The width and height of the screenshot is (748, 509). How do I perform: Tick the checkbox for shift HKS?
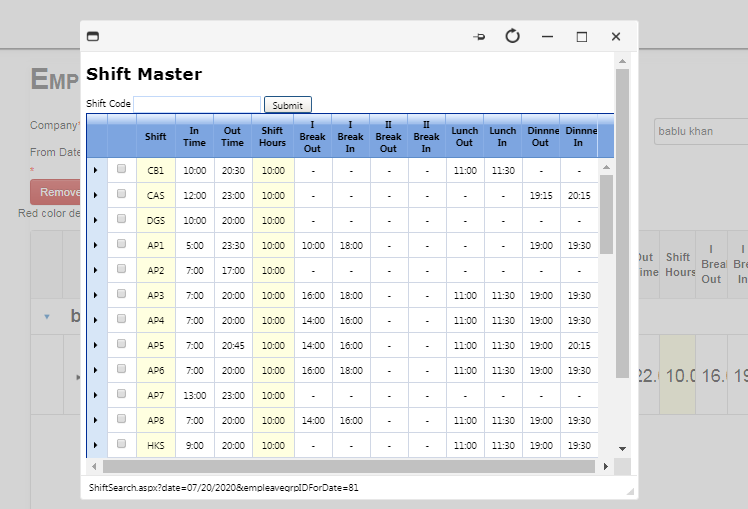click(122, 444)
